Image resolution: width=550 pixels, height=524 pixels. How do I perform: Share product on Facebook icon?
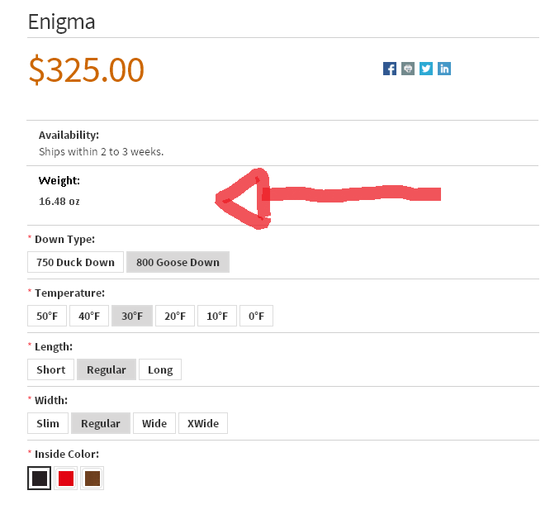click(x=389, y=69)
